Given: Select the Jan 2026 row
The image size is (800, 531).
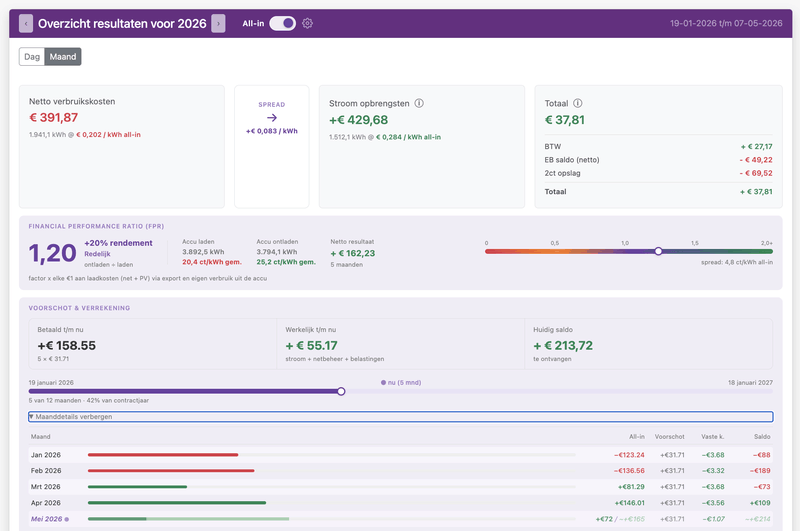Looking at the screenshot, I should click(x=401, y=455).
